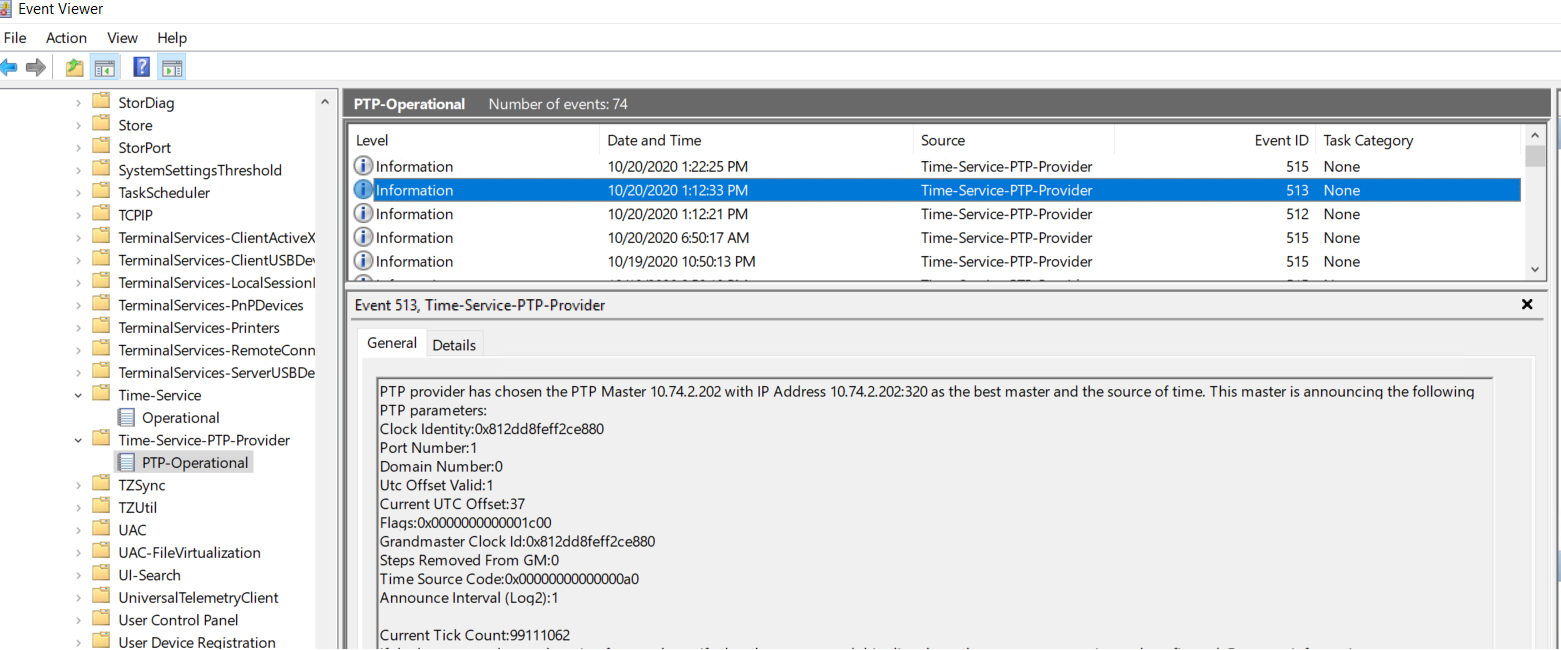The height and width of the screenshot is (650, 1561).
Task: Close the Event 513 preview pane
Action: (x=1527, y=304)
